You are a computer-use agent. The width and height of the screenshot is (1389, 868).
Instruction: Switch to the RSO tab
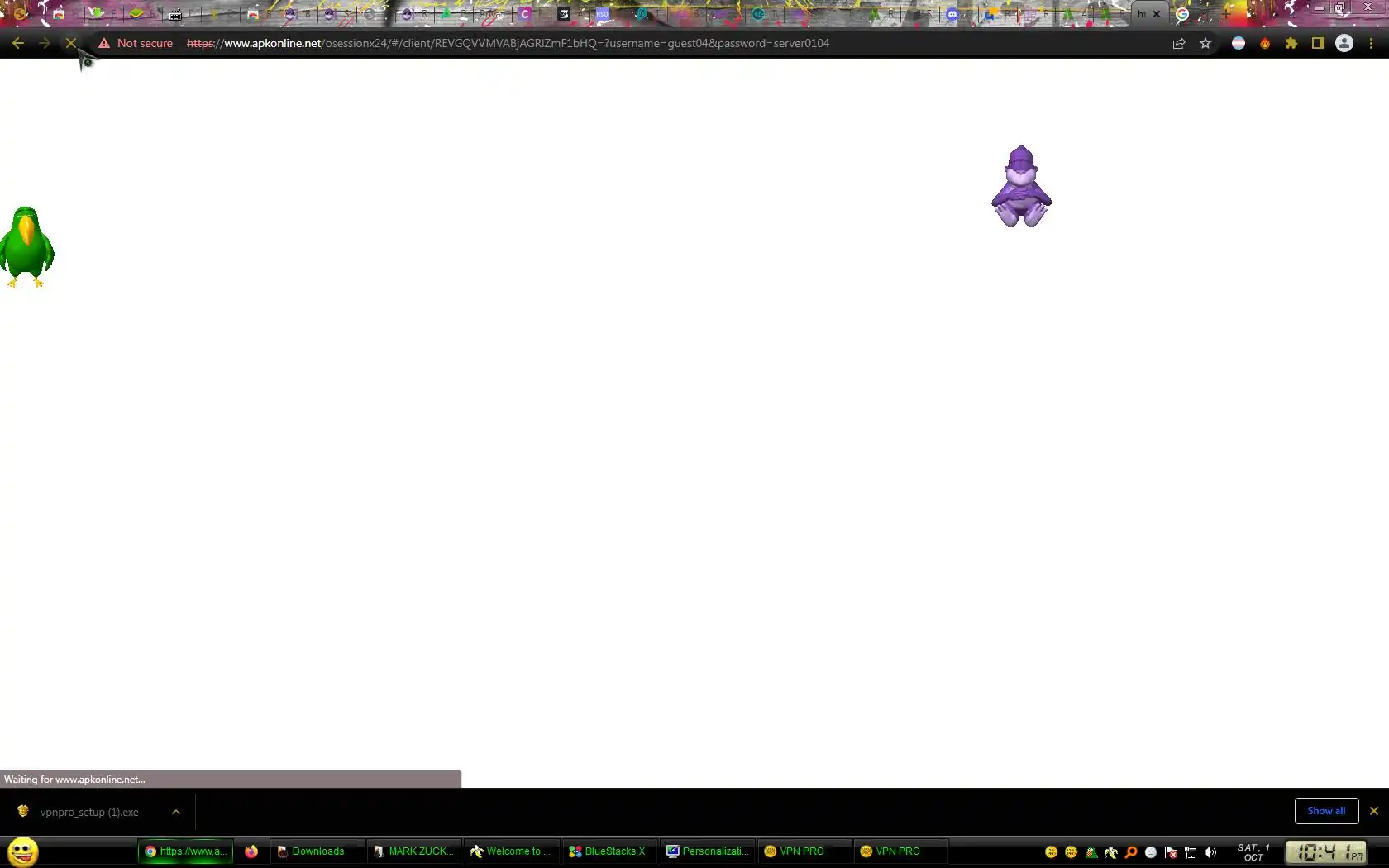[x=603, y=14]
